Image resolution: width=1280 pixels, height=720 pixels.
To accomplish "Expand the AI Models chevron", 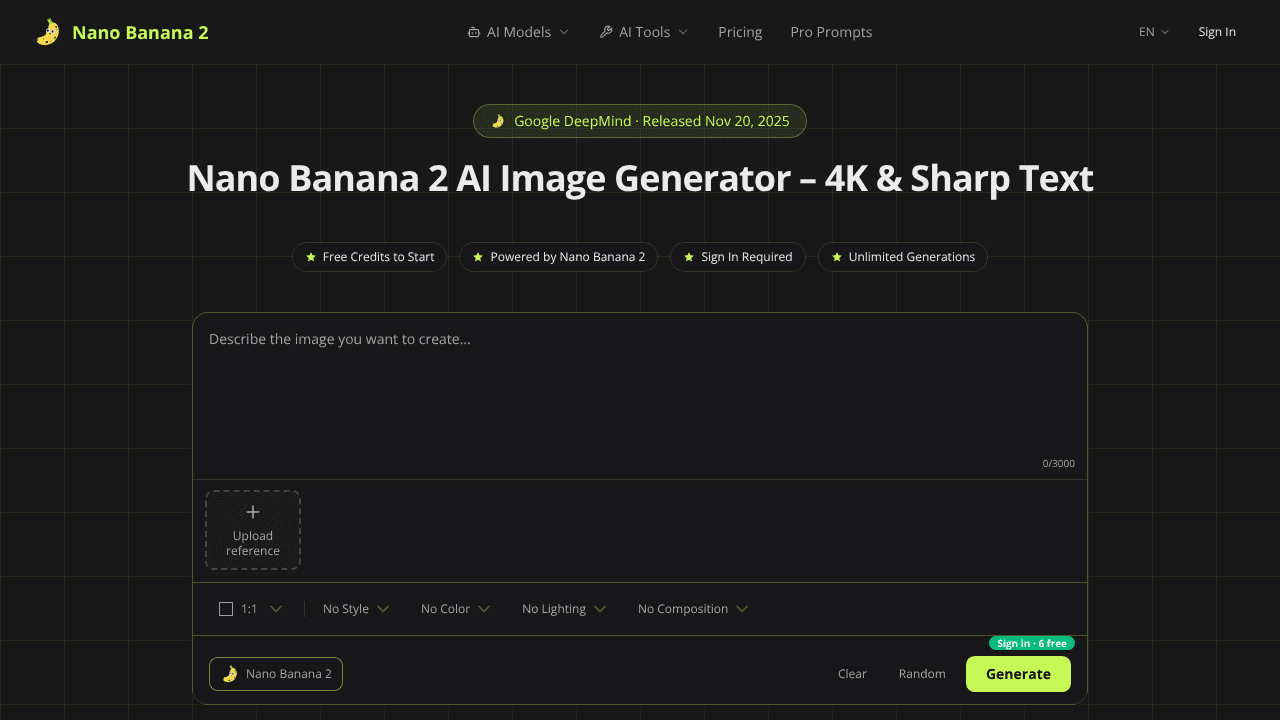I will click(564, 32).
